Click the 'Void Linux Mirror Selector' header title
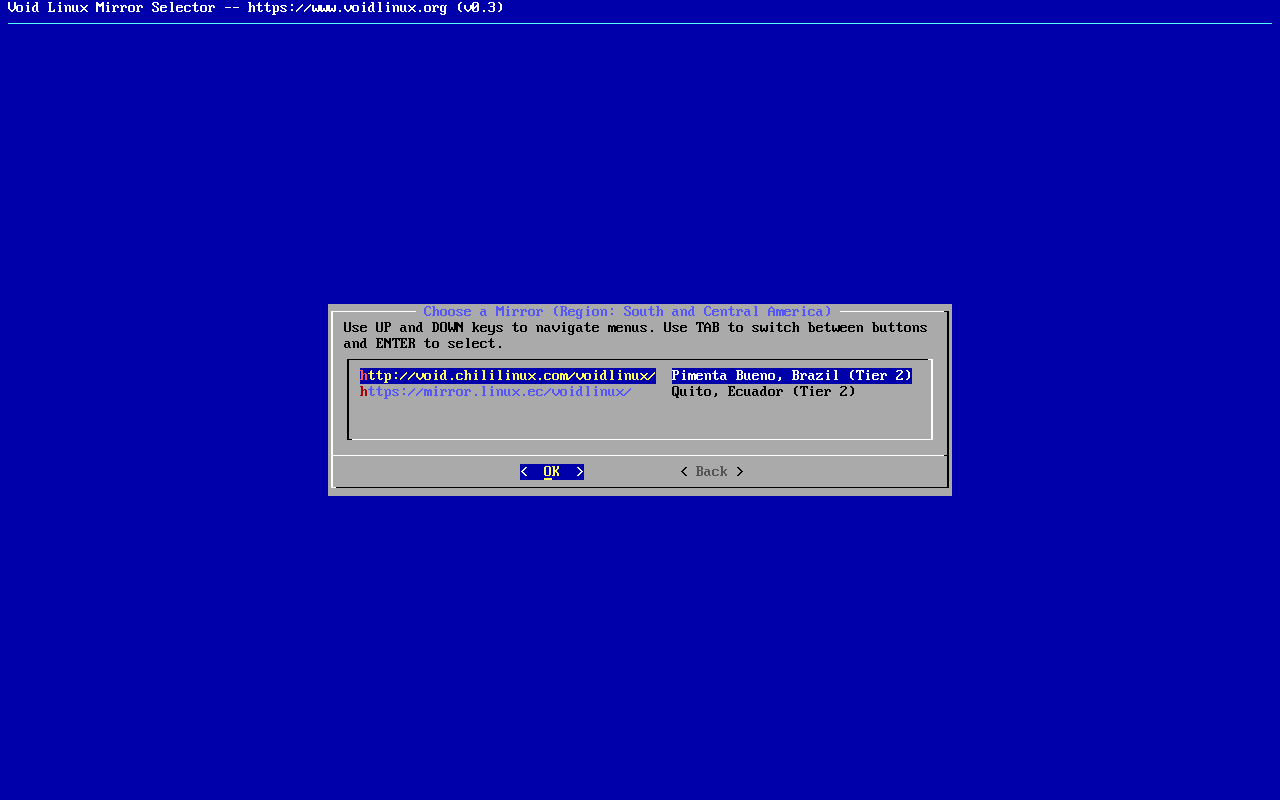1280x800 pixels. [111, 8]
